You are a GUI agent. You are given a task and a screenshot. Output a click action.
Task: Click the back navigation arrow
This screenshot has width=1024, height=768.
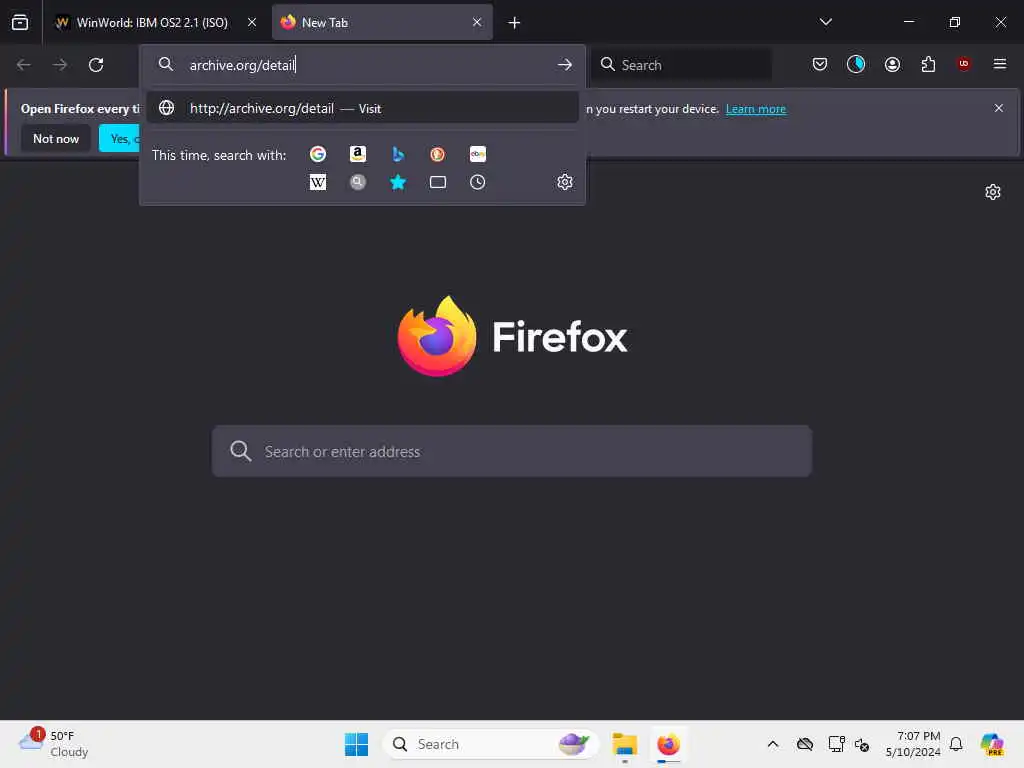[x=24, y=65]
